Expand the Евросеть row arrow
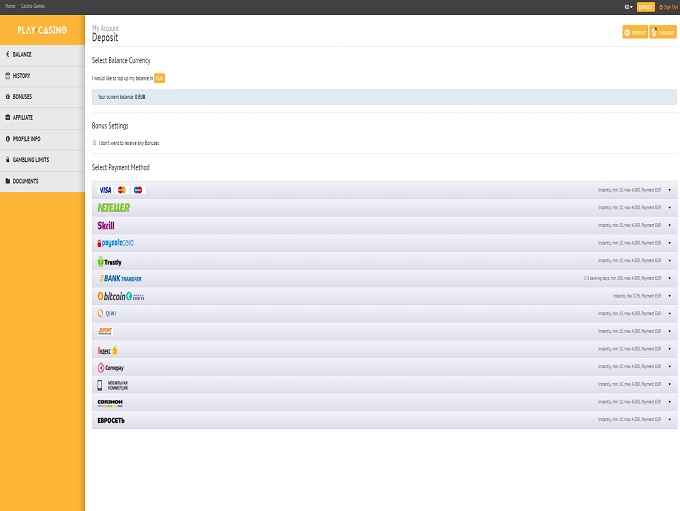This screenshot has height=511, width=680. click(670, 421)
